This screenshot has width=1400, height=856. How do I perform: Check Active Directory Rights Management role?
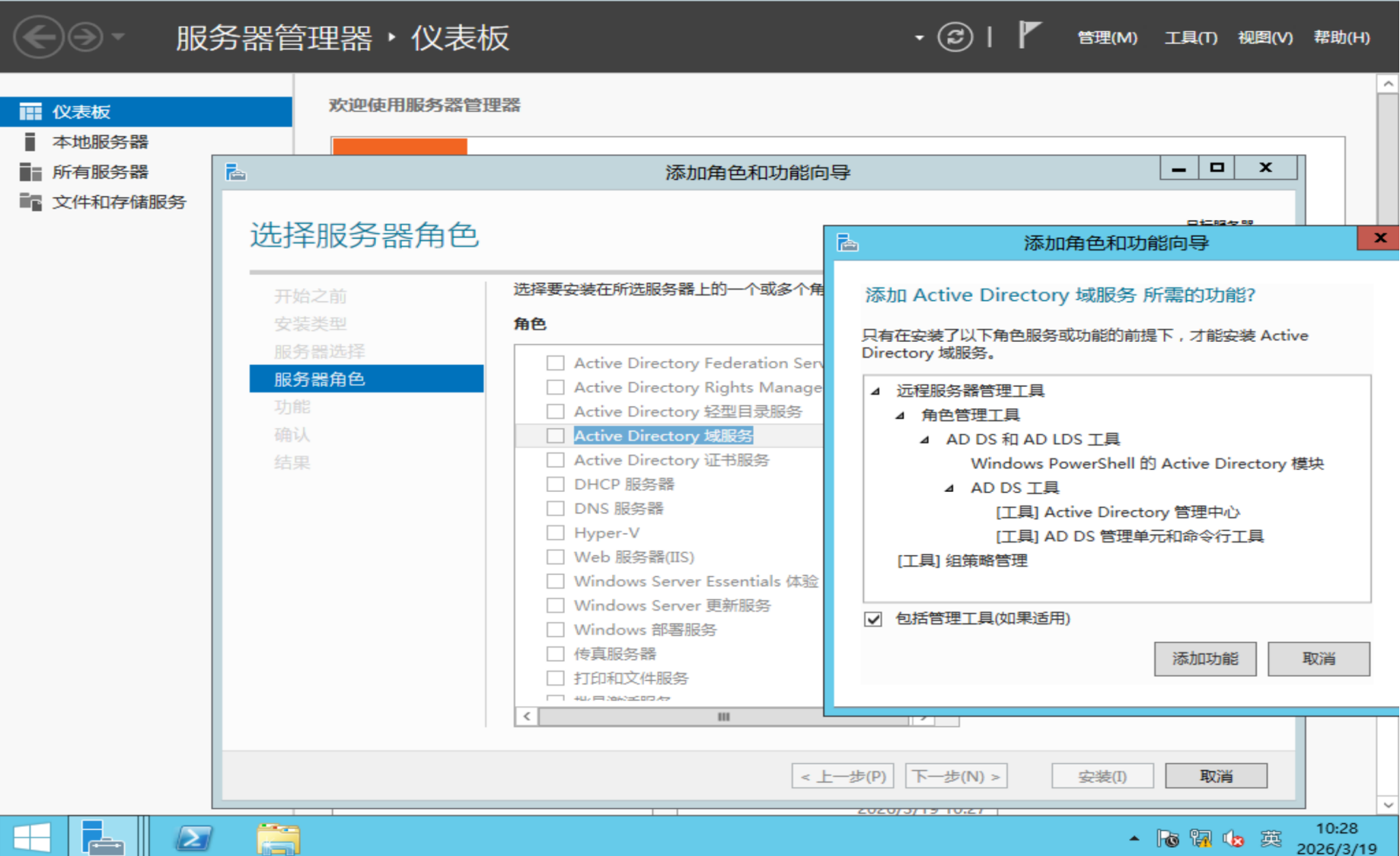coord(556,388)
